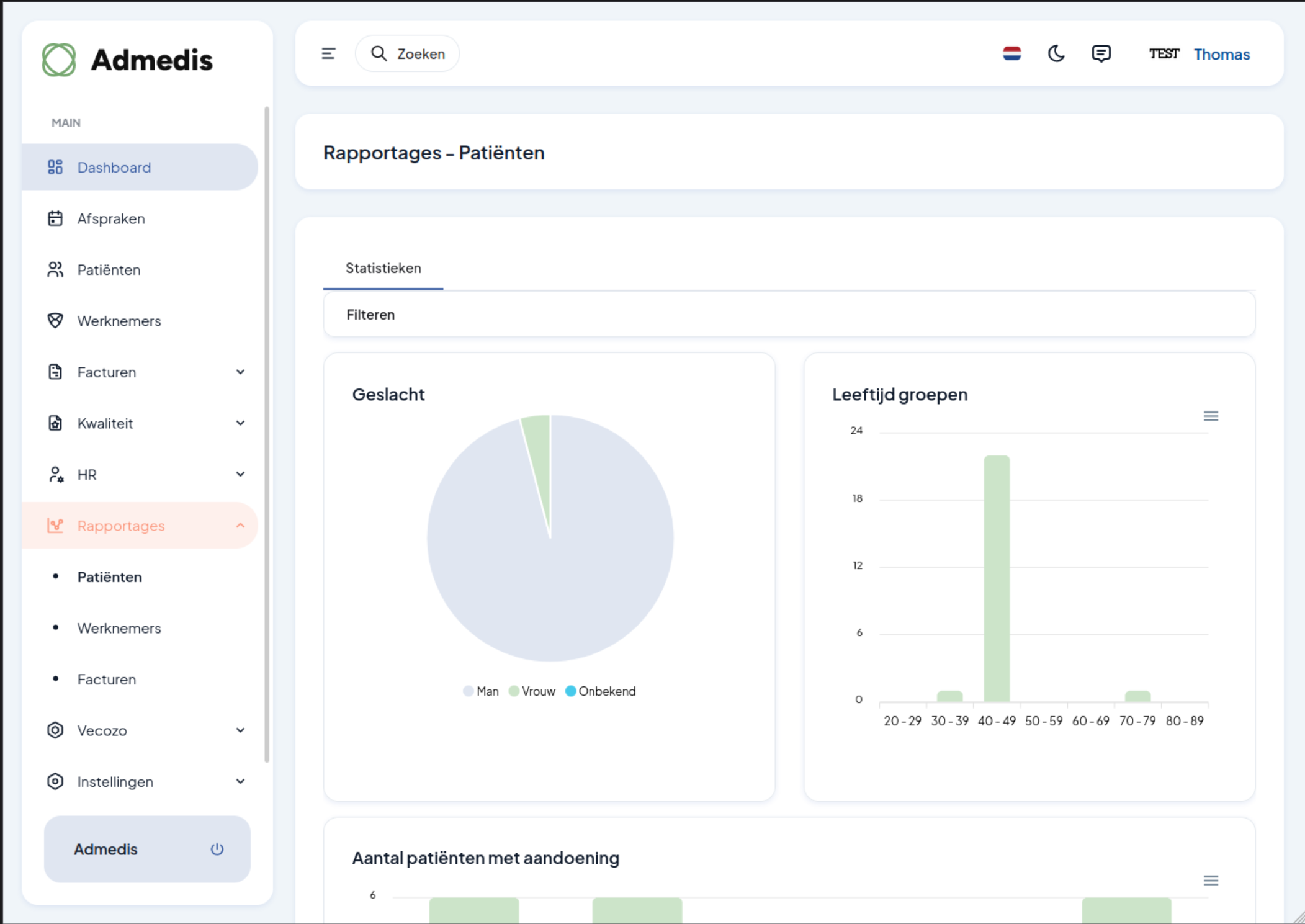Click the MAIN section label

point(66,123)
